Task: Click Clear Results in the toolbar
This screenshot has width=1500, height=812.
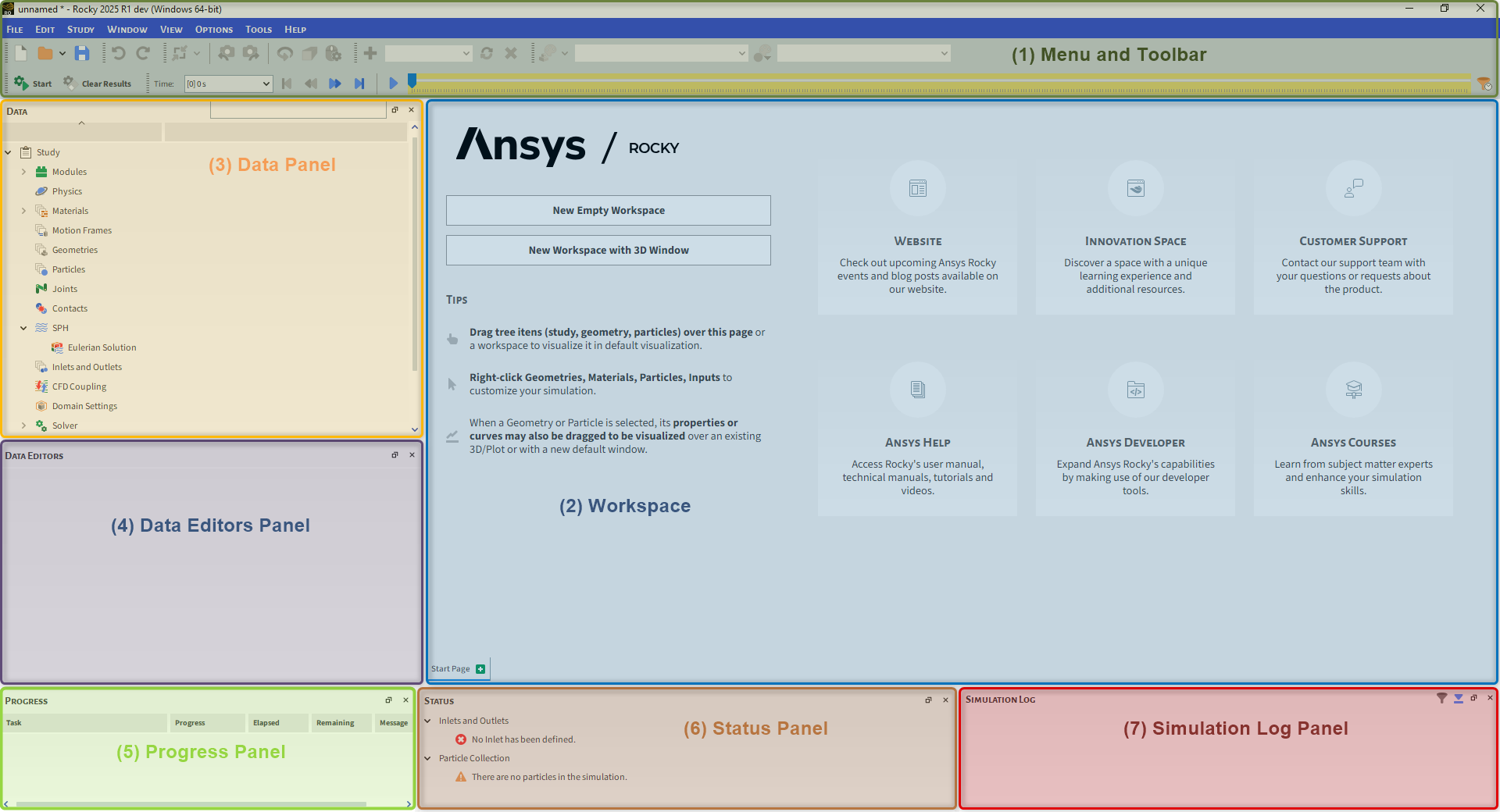Action: coord(98,84)
